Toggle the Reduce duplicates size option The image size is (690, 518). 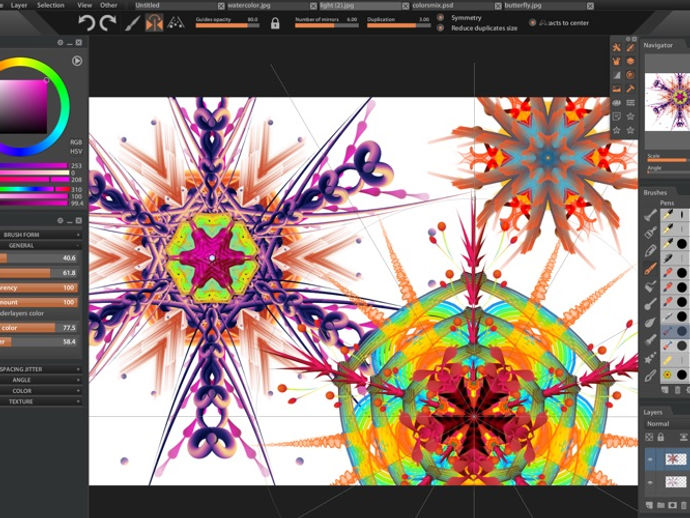point(440,28)
